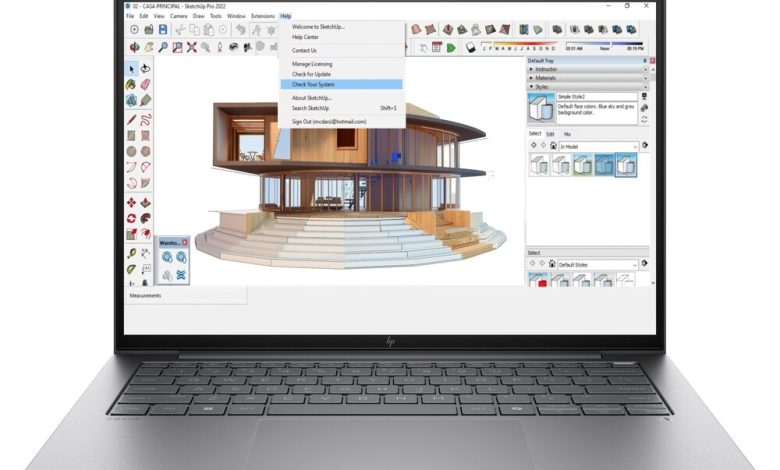This screenshot has width=780, height=470.
Task: Open Extension Warehouse icon
Action: [x=181, y=275]
